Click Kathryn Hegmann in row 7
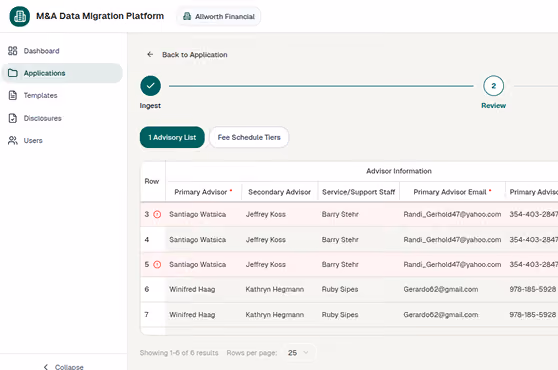This screenshot has width=558, height=370. tap(274, 314)
